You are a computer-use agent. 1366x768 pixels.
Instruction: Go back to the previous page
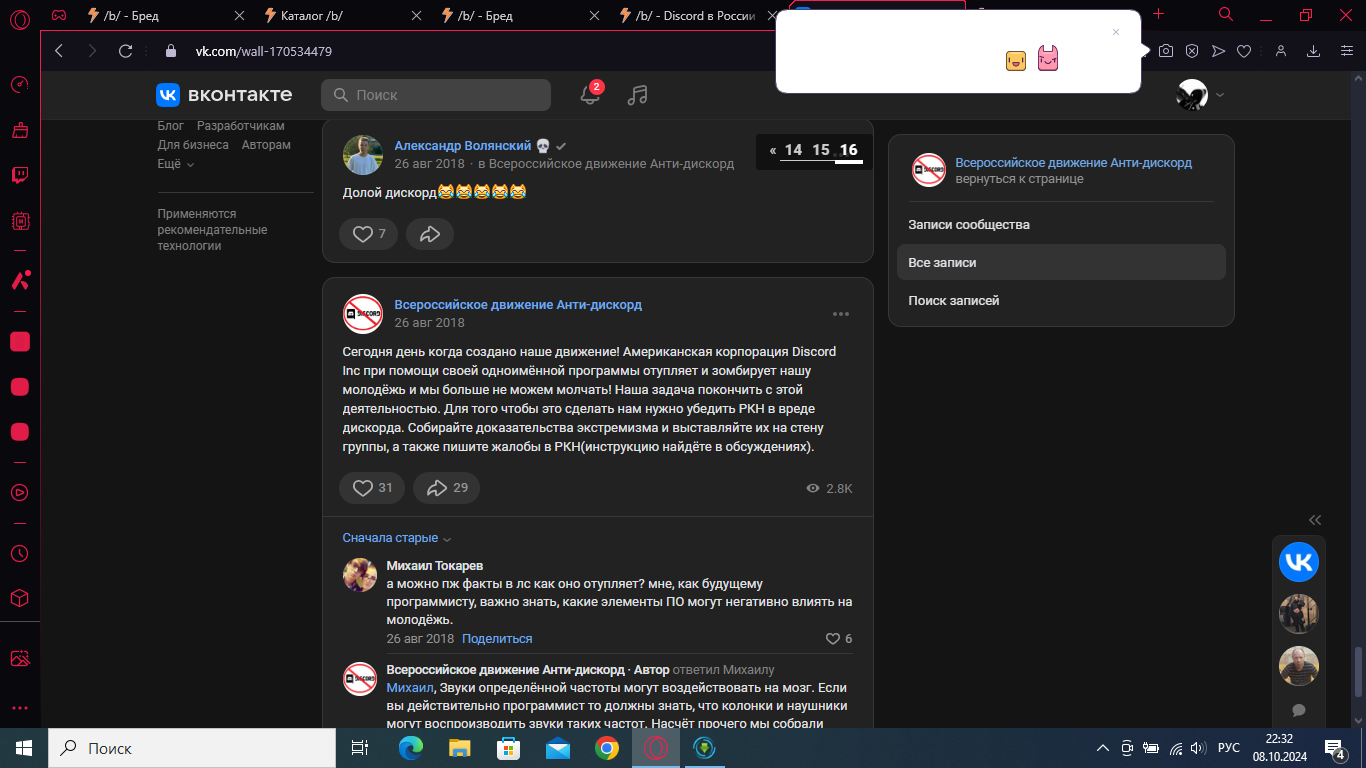58,51
